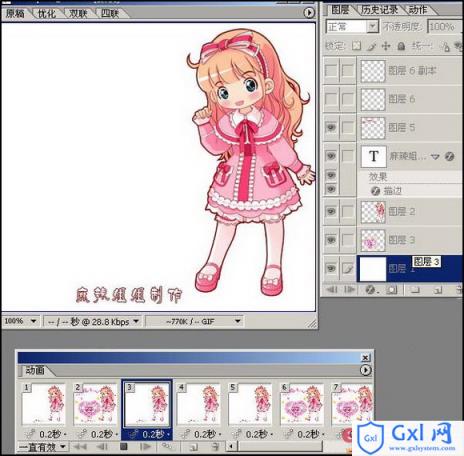Click the opacity 100% field
Viewport: 464px width, 456px height.
pos(442,27)
